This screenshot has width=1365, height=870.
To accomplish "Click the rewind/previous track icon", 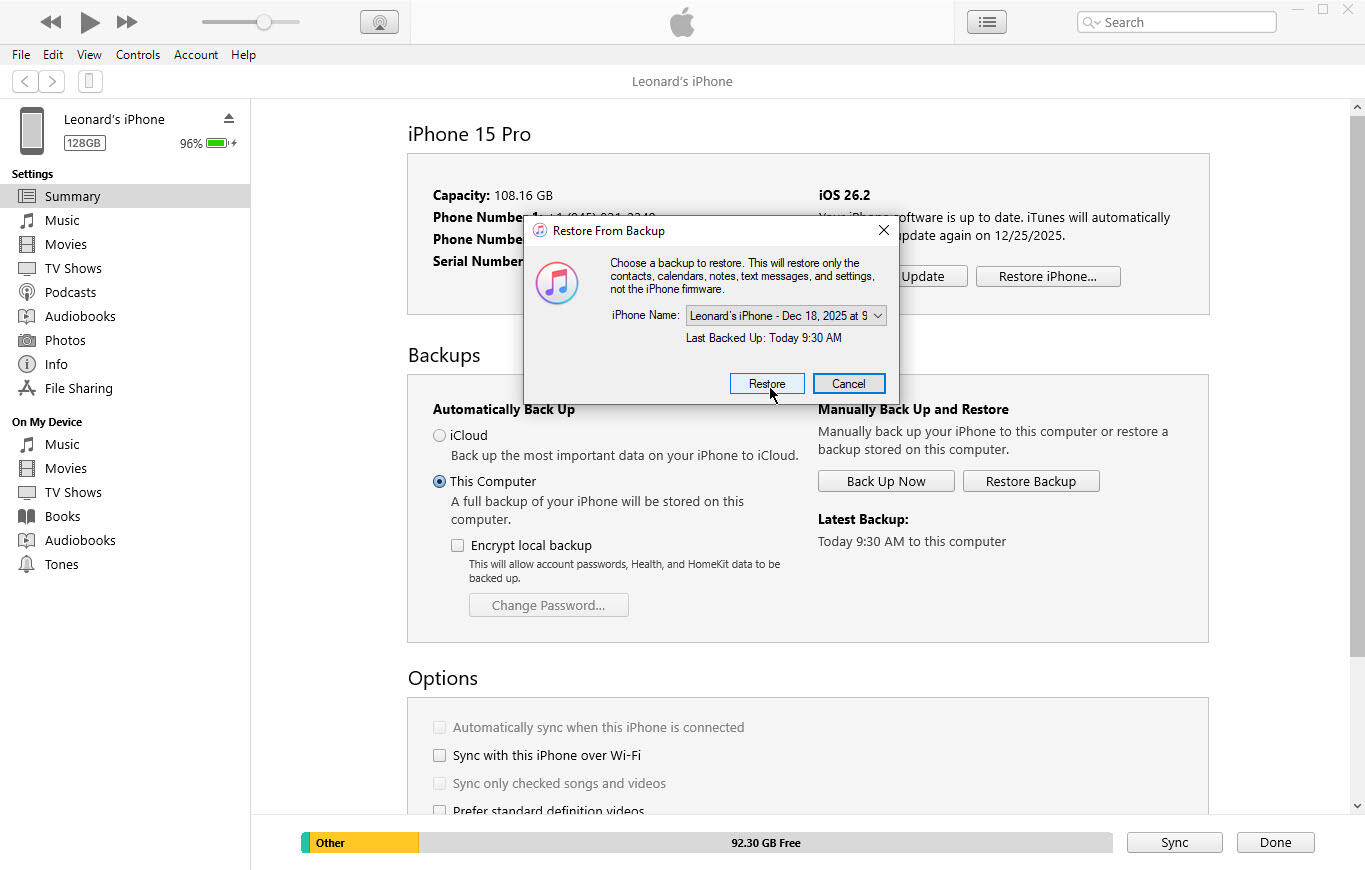I will point(50,22).
